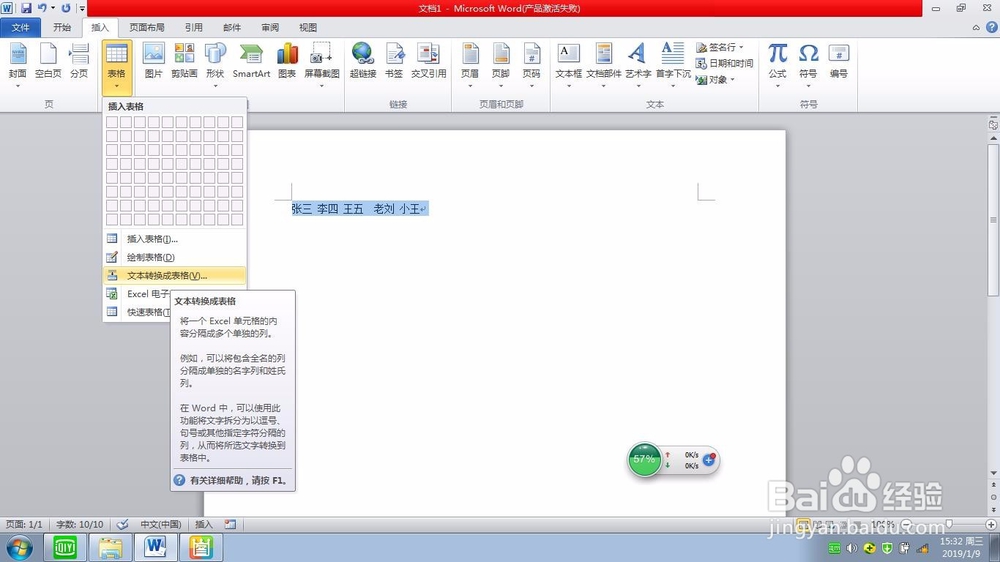This screenshot has height=562, width=1000.
Task: Zoom in with the plus button
Action: point(990,524)
